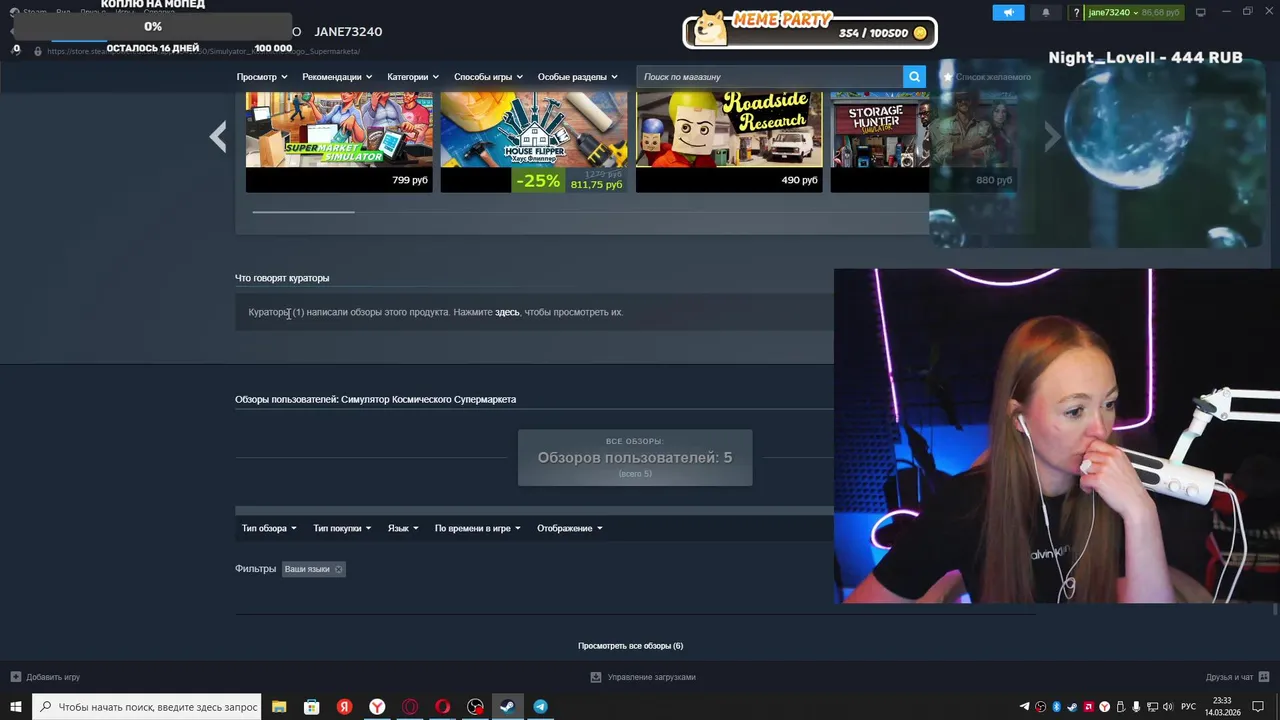Open the Категории store menu
This screenshot has width=1280, height=720.
coord(413,77)
